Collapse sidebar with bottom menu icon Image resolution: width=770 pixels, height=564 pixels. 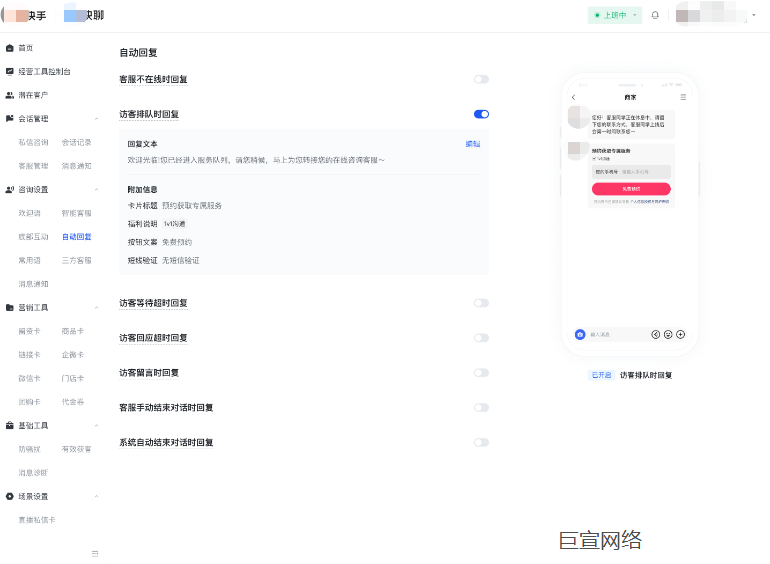[x=95, y=553]
